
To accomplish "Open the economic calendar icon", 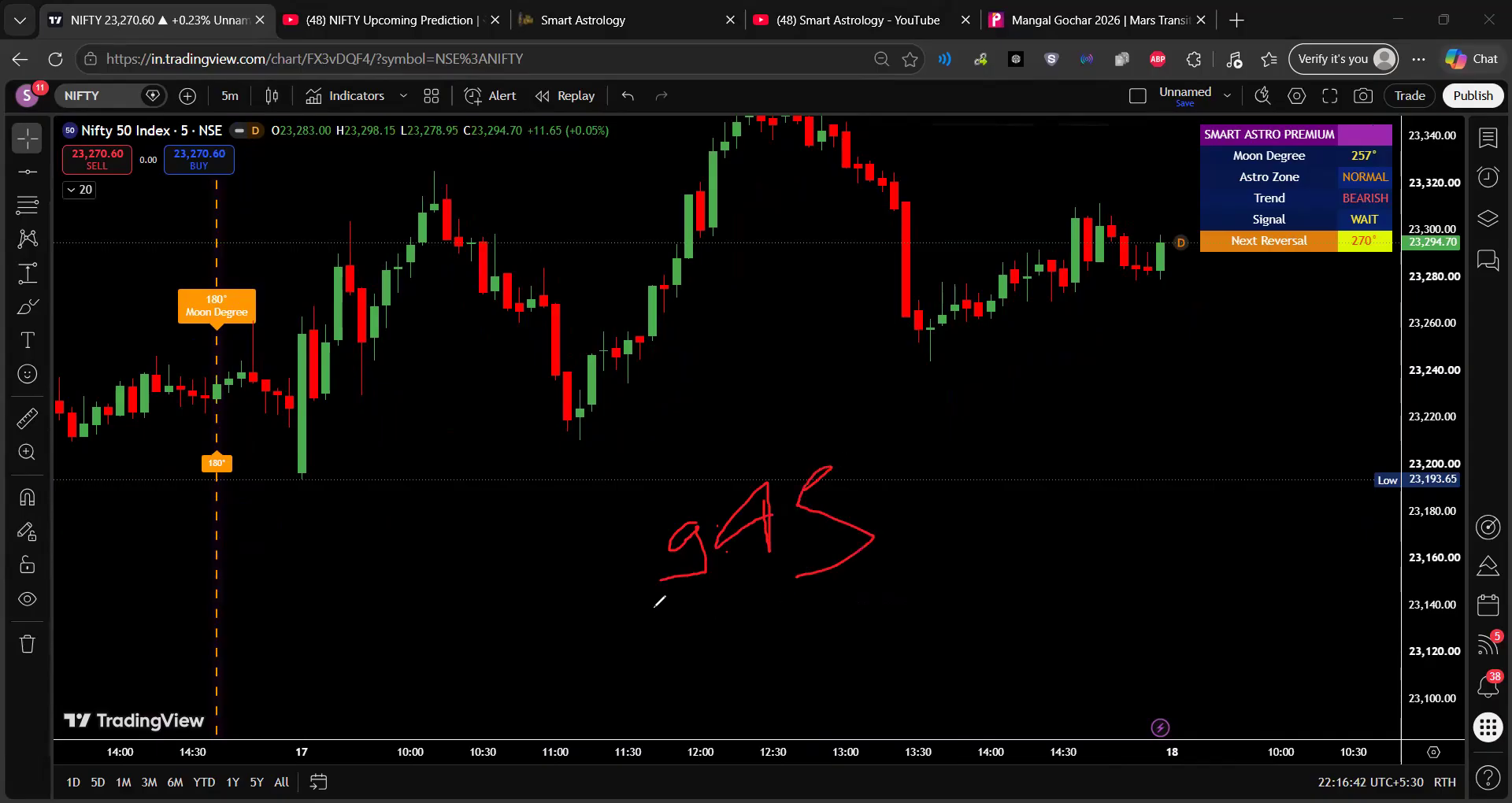I will coord(1488,605).
